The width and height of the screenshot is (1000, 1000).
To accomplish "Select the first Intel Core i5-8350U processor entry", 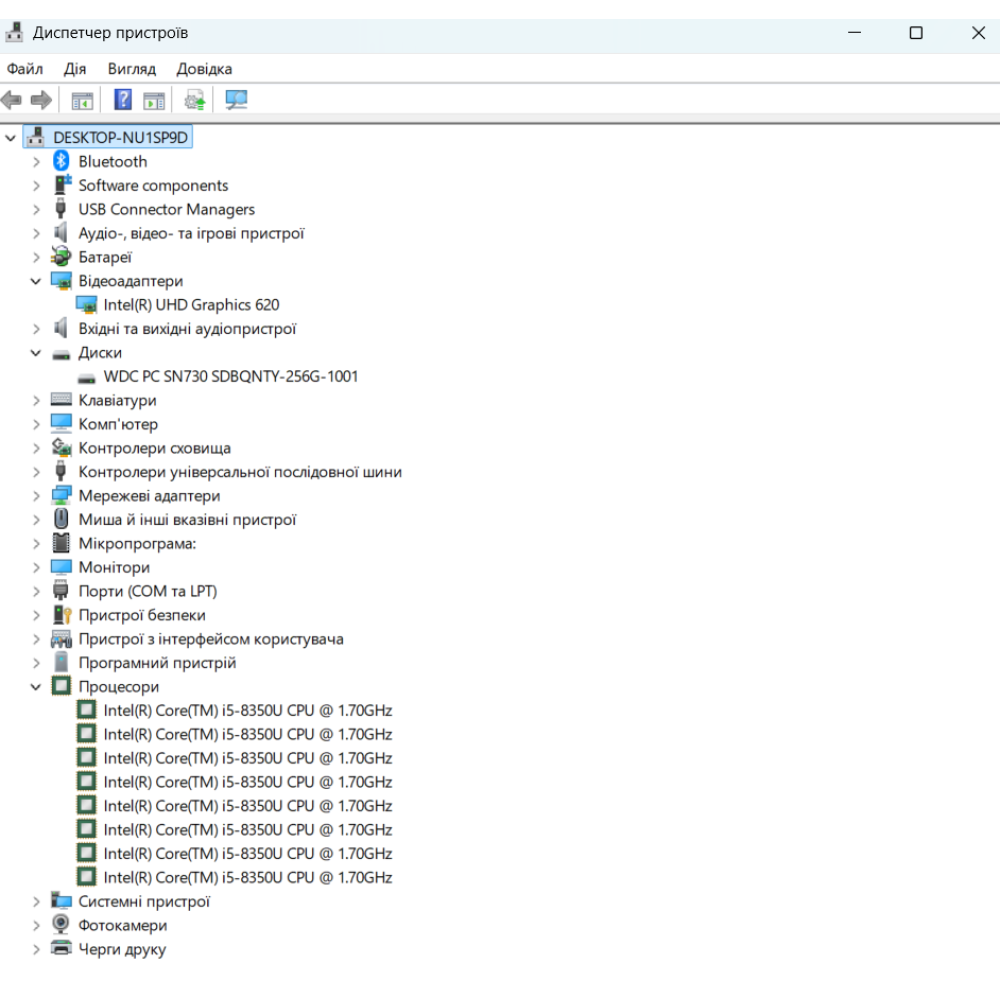I will pos(247,711).
